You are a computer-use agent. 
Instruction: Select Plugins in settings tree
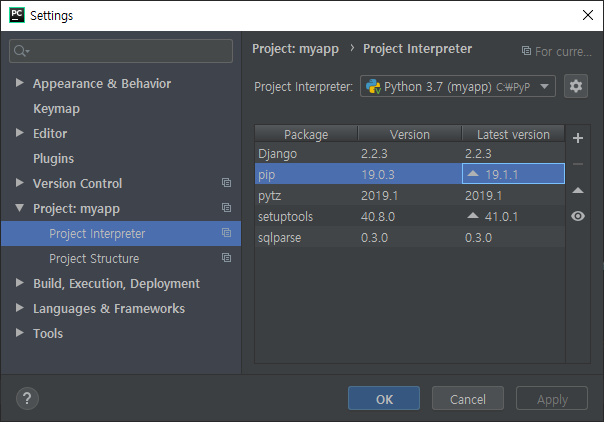[54, 159]
